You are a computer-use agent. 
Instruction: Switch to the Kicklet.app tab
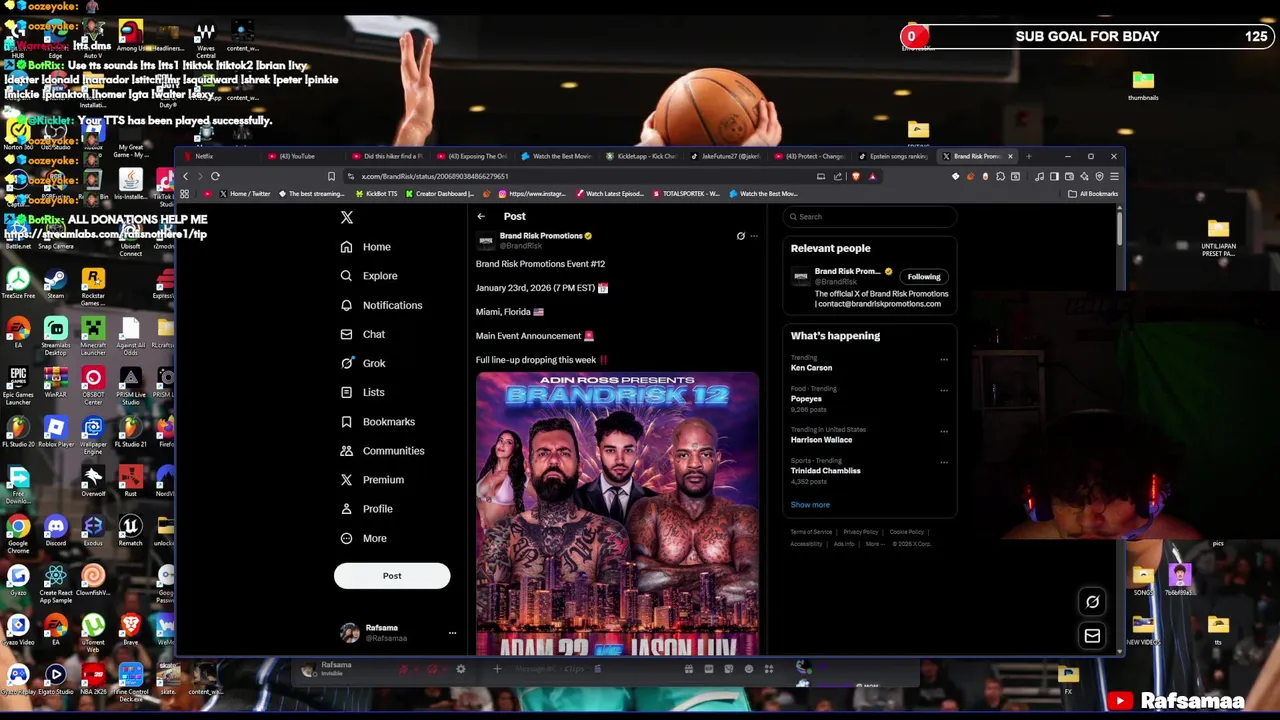(644, 156)
